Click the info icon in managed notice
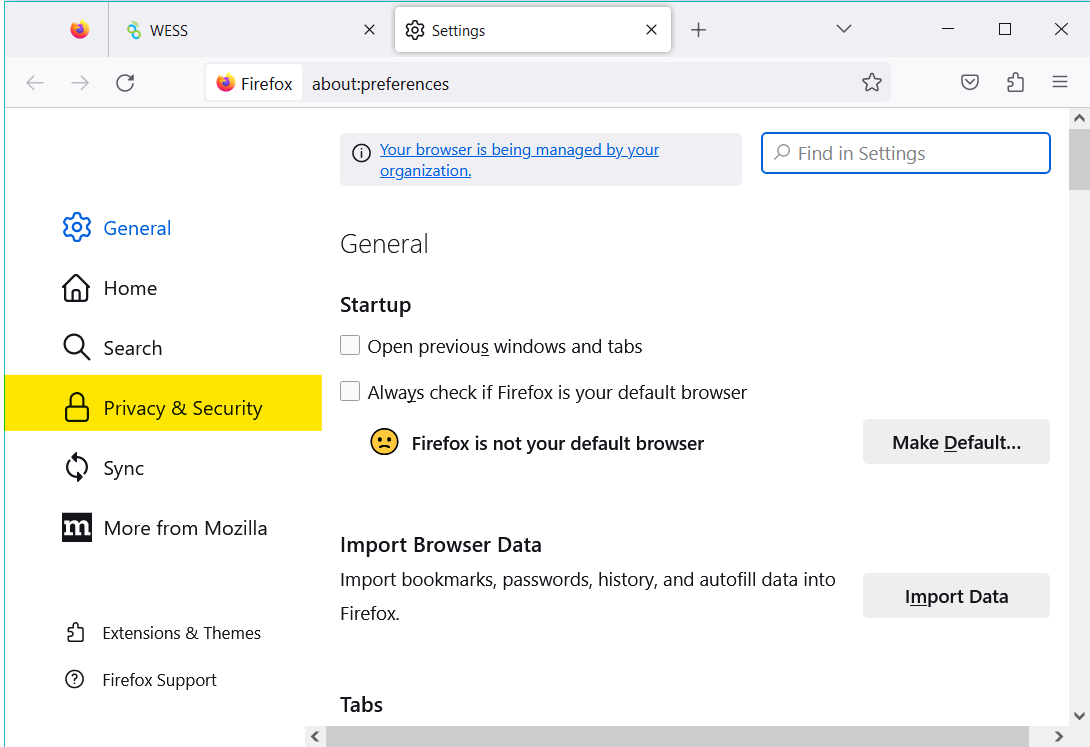The width and height of the screenshot is (1090, 747). click(x=361, y=153)
